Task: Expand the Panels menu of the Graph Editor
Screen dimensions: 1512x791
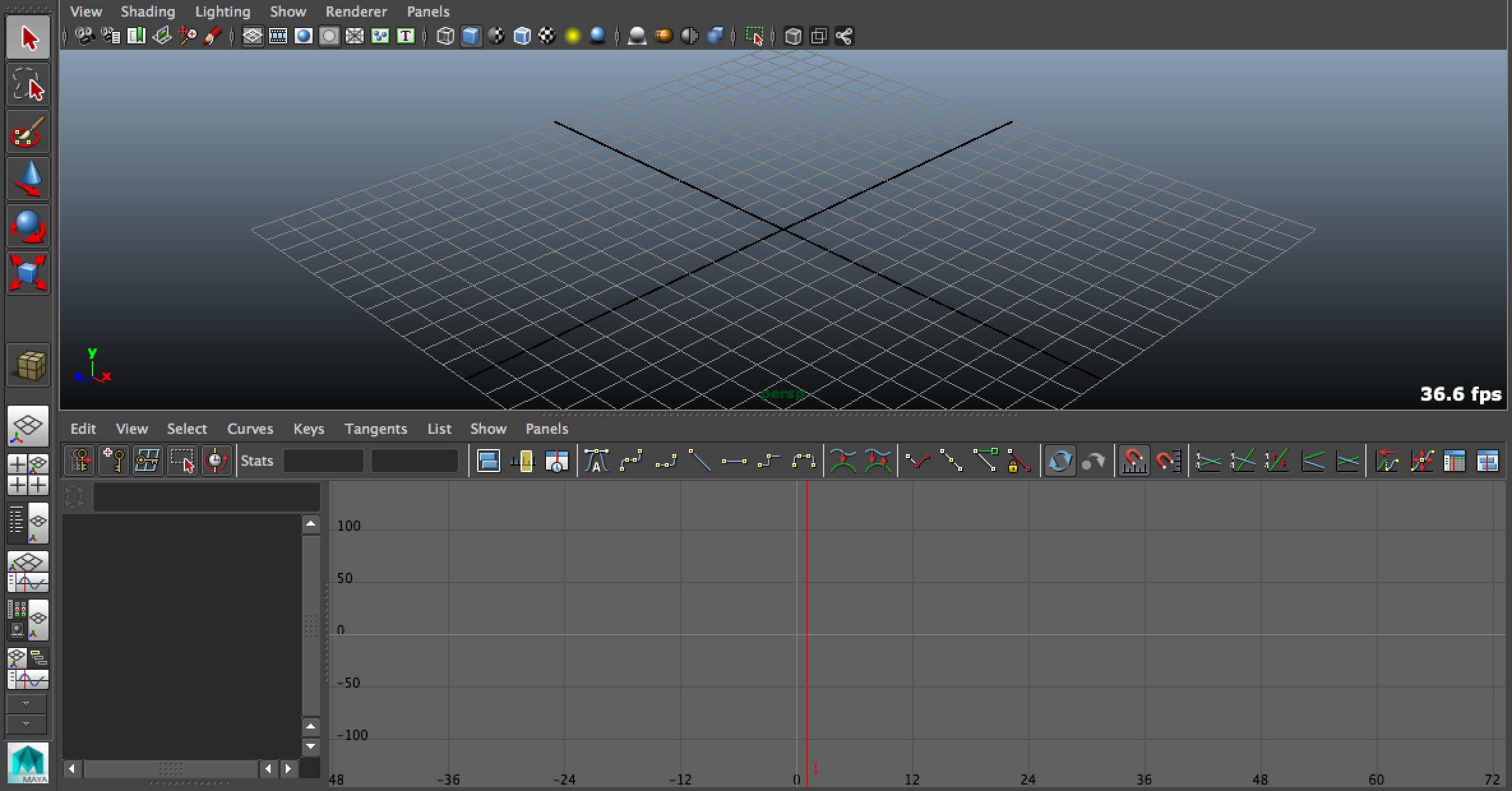Action: (546, 429)
